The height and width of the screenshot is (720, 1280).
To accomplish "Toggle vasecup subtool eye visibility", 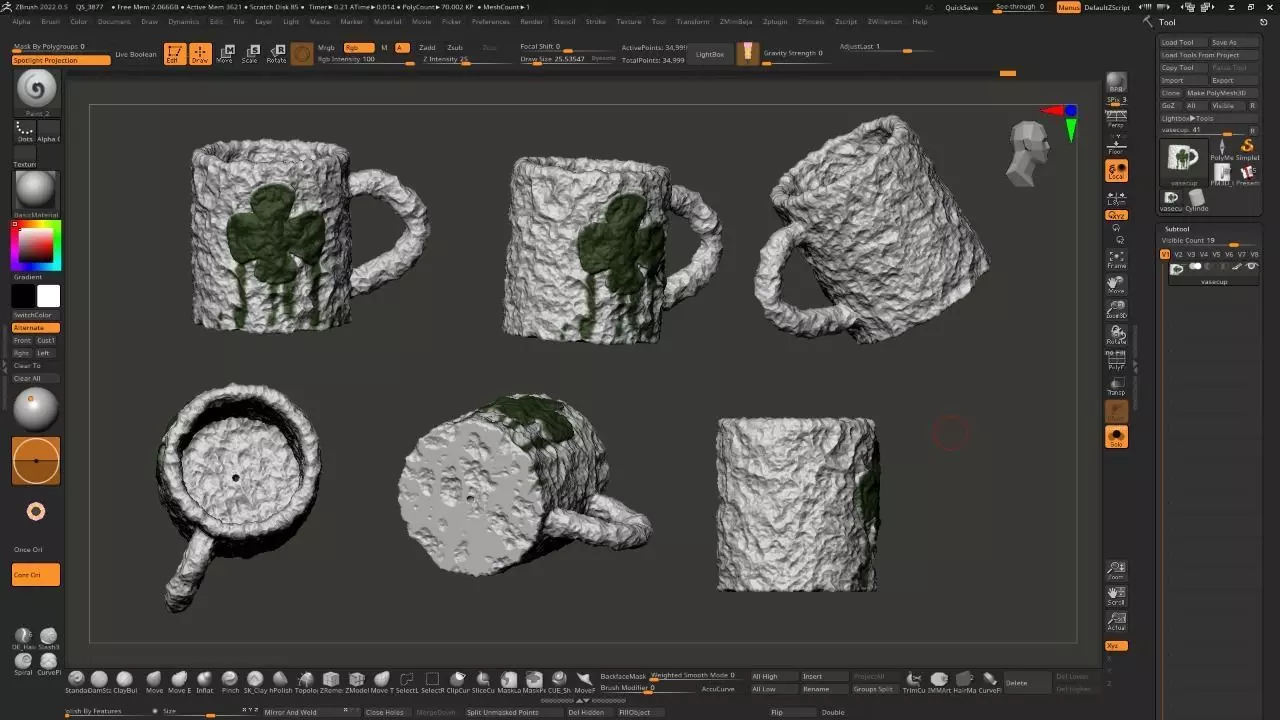I will coord(1251,267).
